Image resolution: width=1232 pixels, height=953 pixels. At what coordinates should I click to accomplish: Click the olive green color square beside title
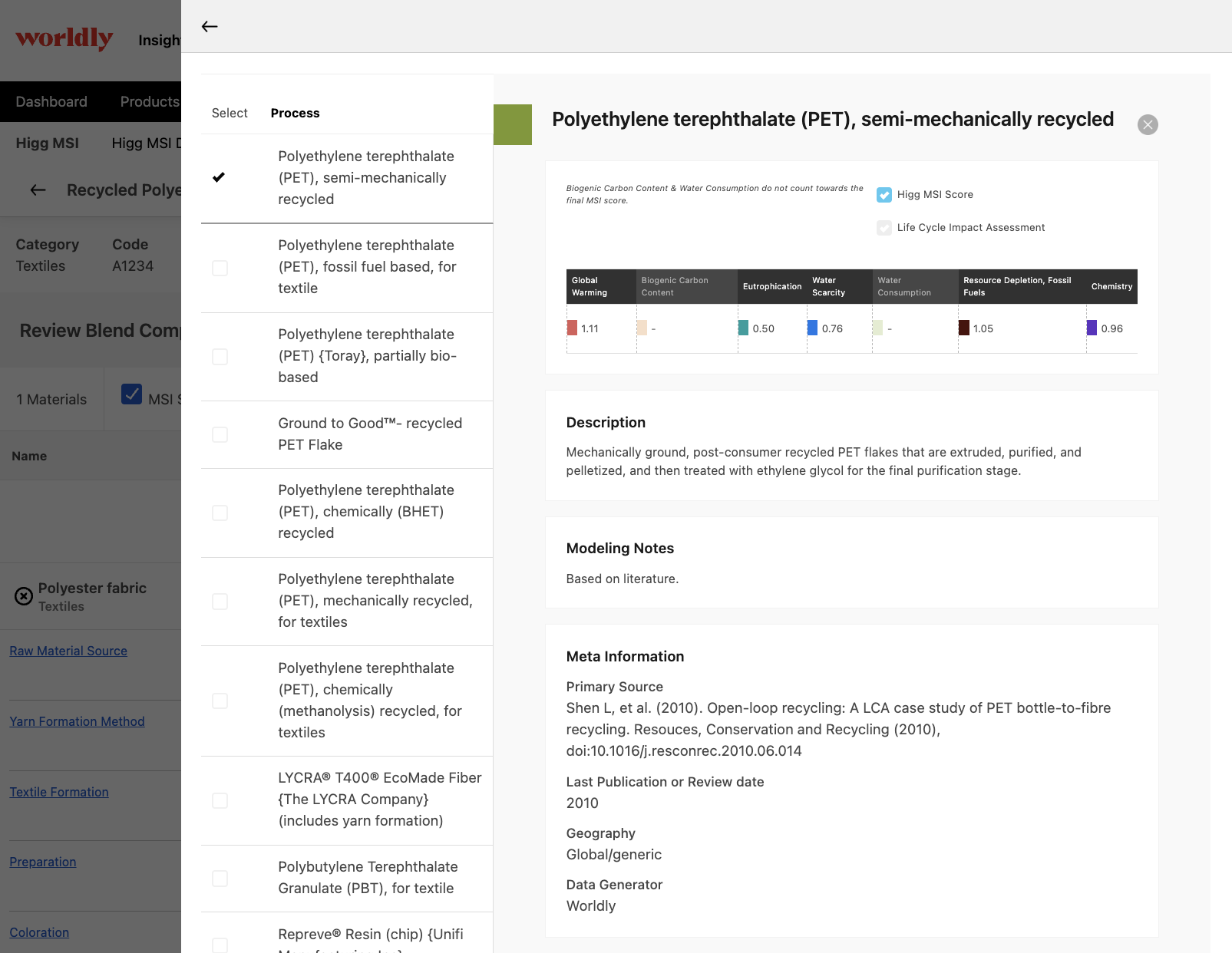[513, 124]
